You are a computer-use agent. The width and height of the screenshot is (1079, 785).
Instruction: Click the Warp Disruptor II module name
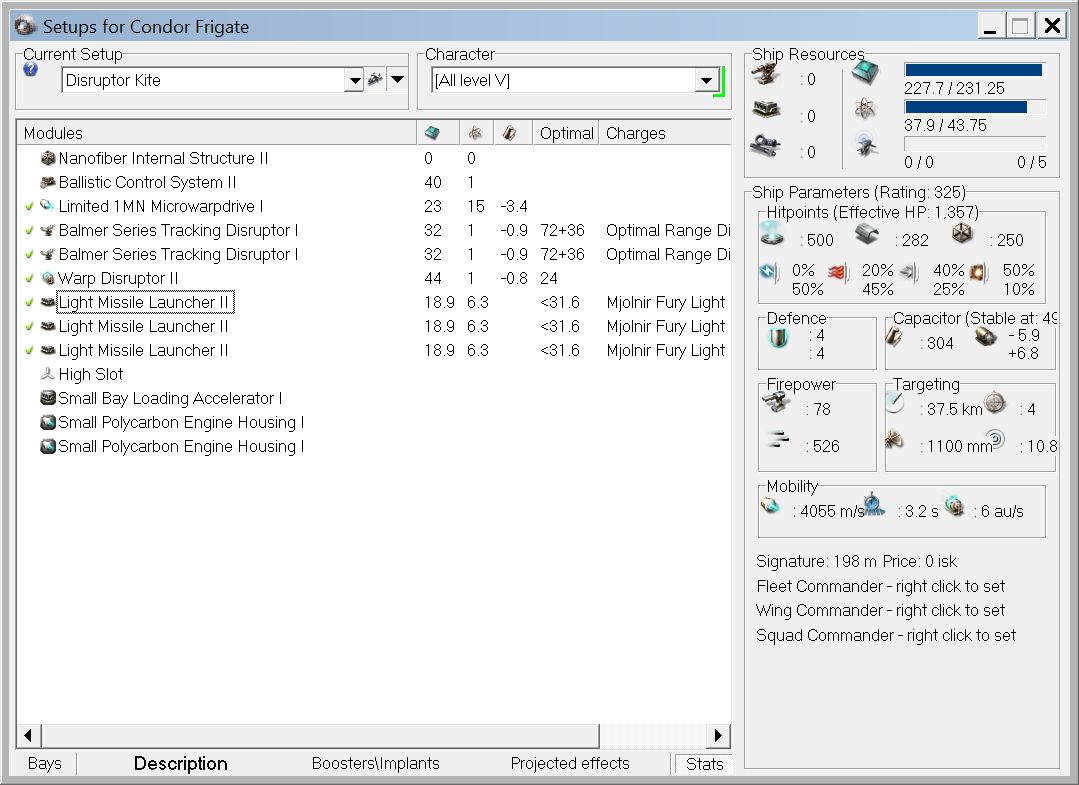tap(118, 279)
